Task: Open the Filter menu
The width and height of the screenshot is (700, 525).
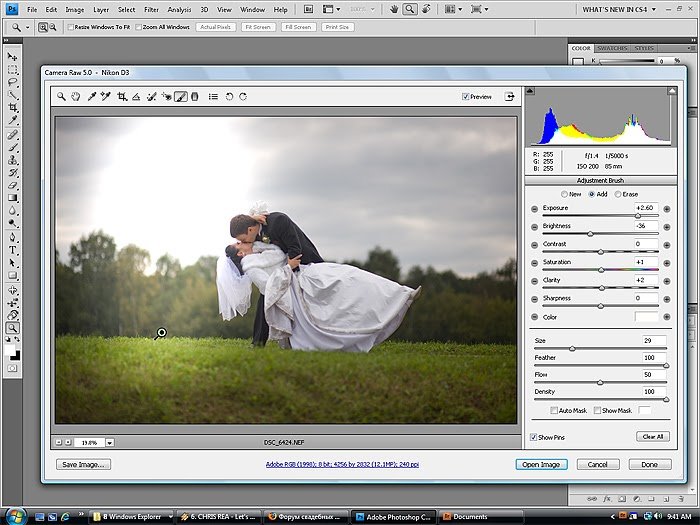Action: [151, 9]
